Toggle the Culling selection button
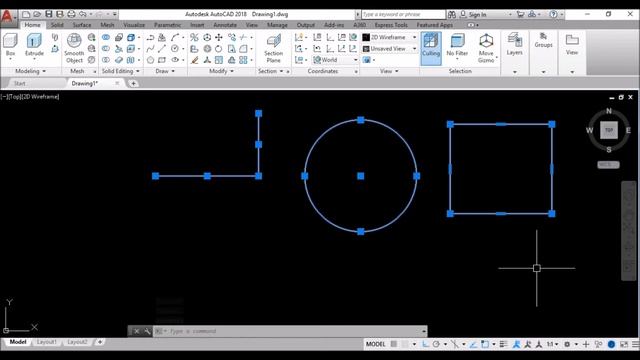640x360 pixels. click(x=431, y=48)
